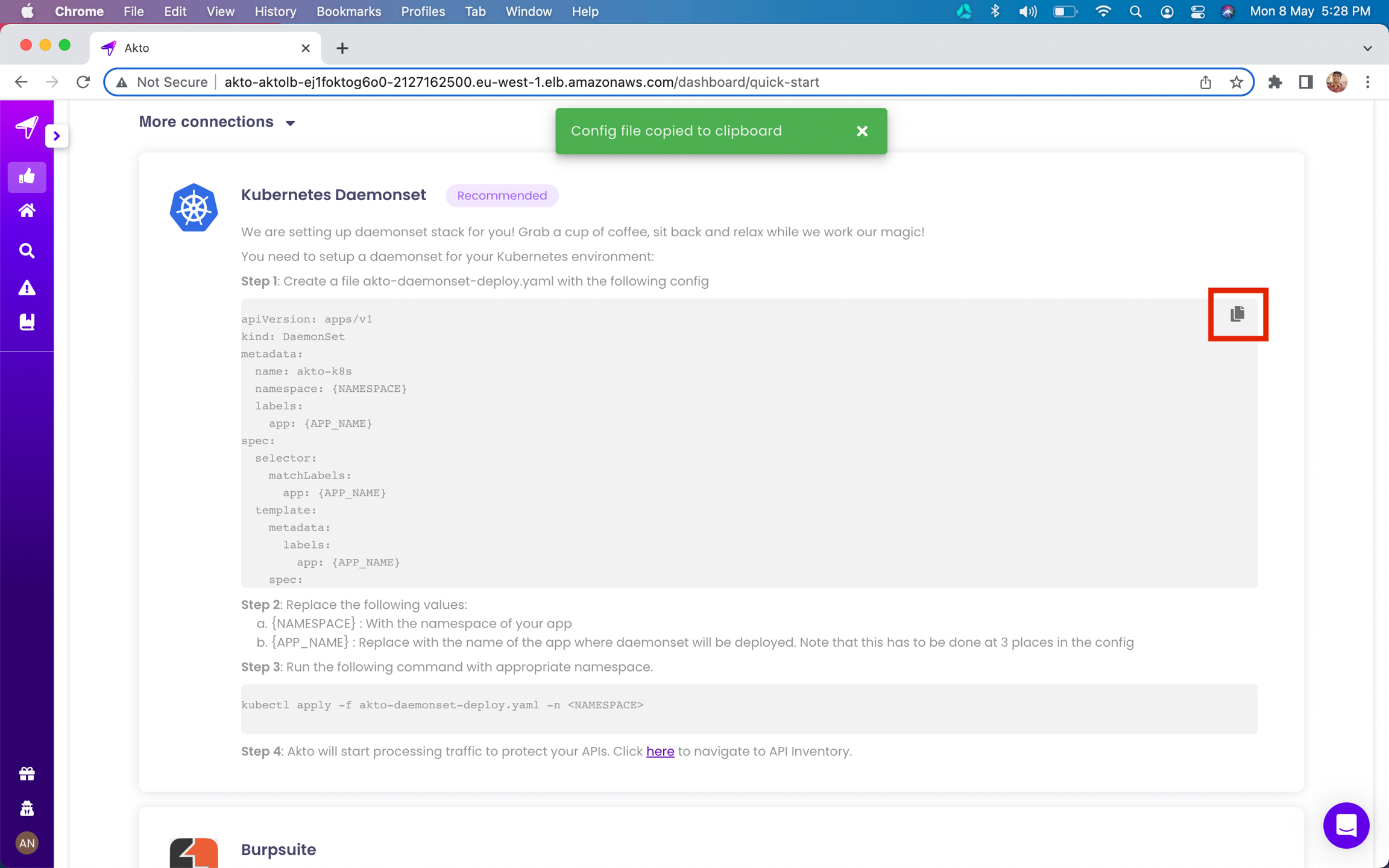Image resolution: width=1389 pixels, height=868 pixels.
Task: Toggle the Chrome side panel
Action: pyautogui.click(x=1305, y=82)
